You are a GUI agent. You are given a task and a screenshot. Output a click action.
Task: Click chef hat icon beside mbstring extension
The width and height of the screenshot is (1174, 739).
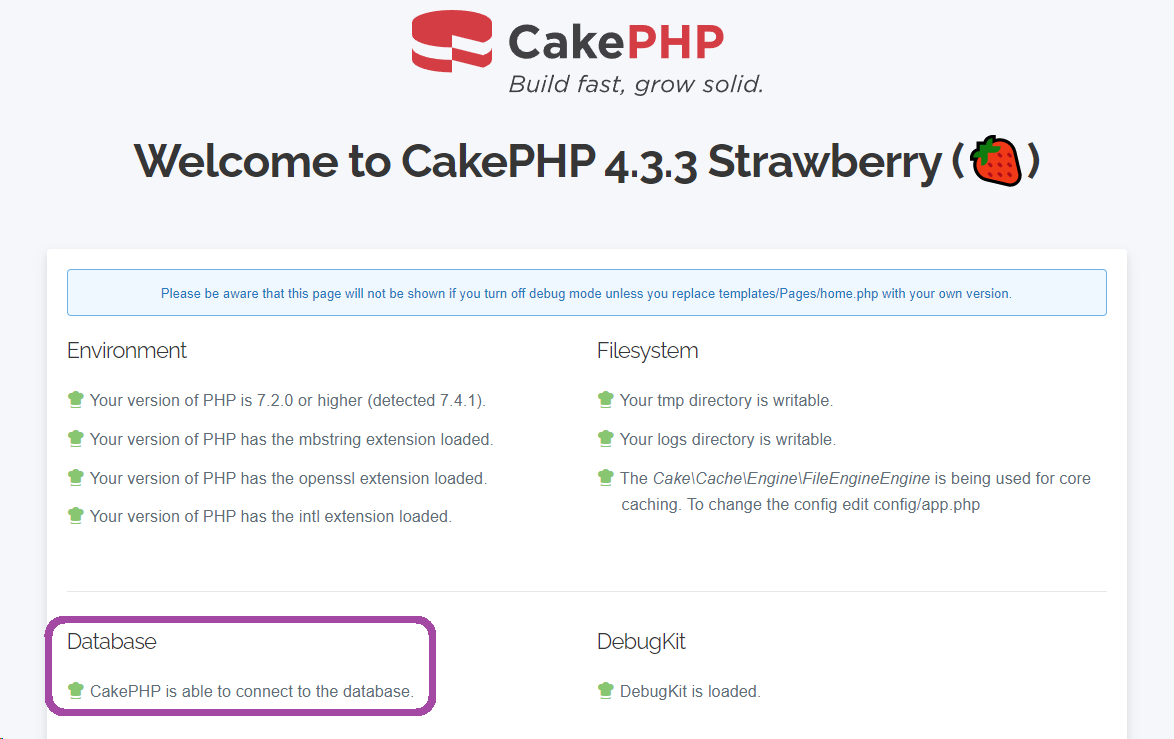pos(75,439)
